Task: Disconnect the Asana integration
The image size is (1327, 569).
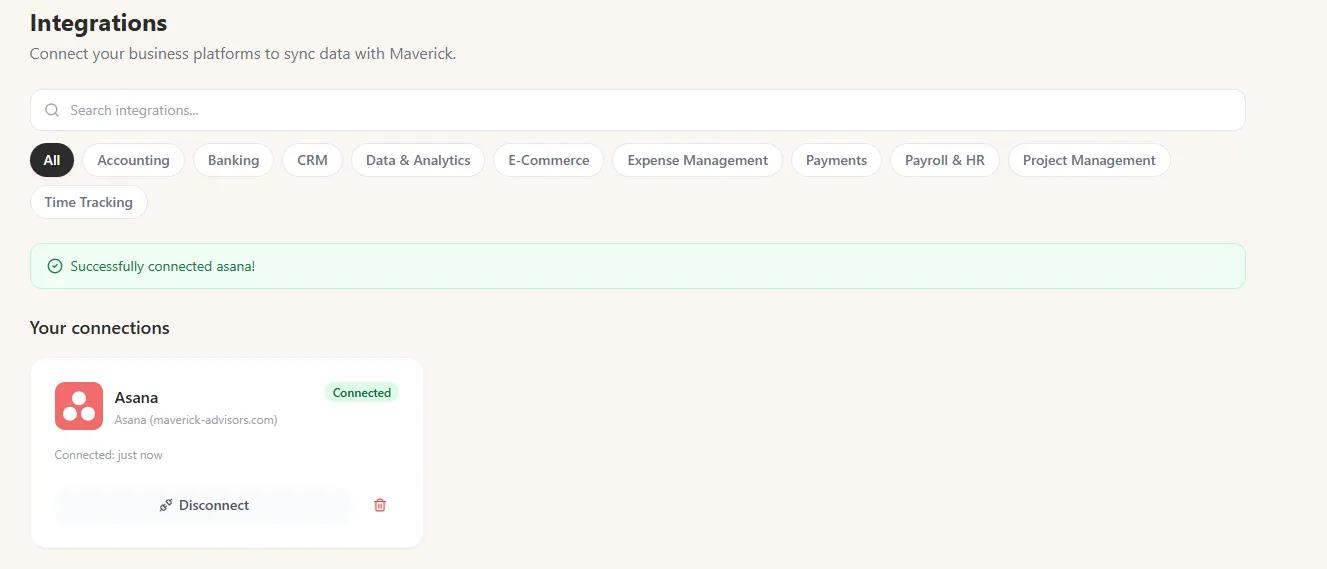Action: (204, 505)
